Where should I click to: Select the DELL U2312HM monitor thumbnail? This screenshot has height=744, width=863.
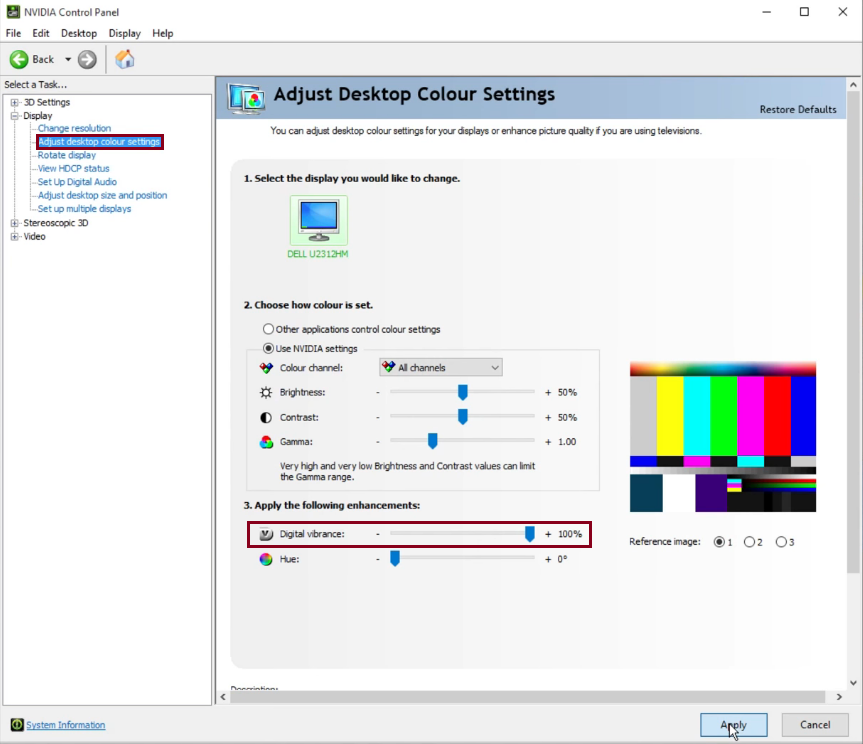(319, 220)
